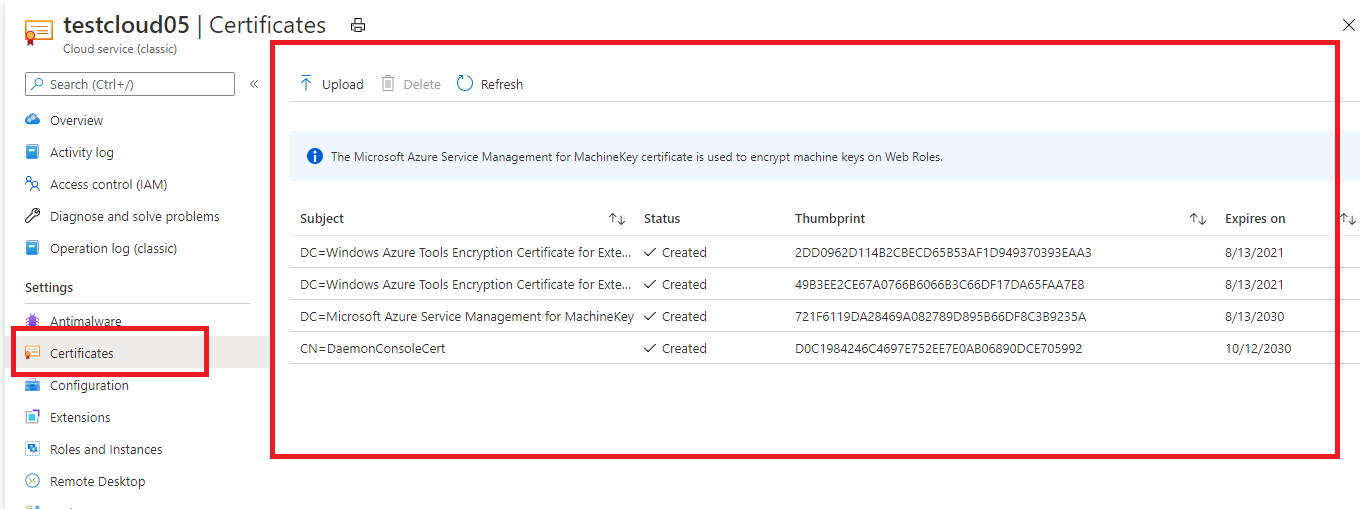Click the Access control (IAM) people icon

point(33,184)
